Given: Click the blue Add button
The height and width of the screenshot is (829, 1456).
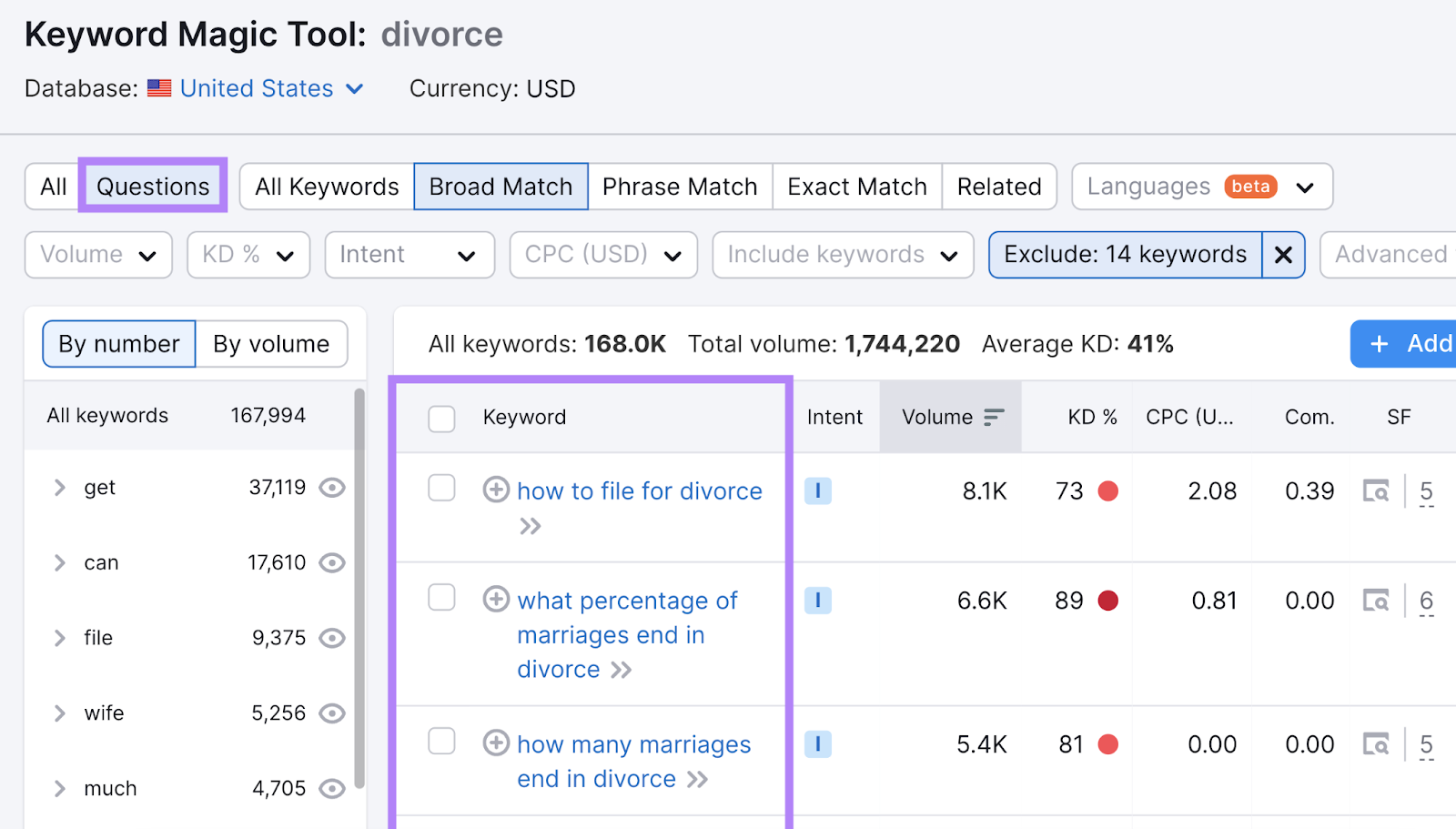Looking at the screenshot, I should (1403, 344).
